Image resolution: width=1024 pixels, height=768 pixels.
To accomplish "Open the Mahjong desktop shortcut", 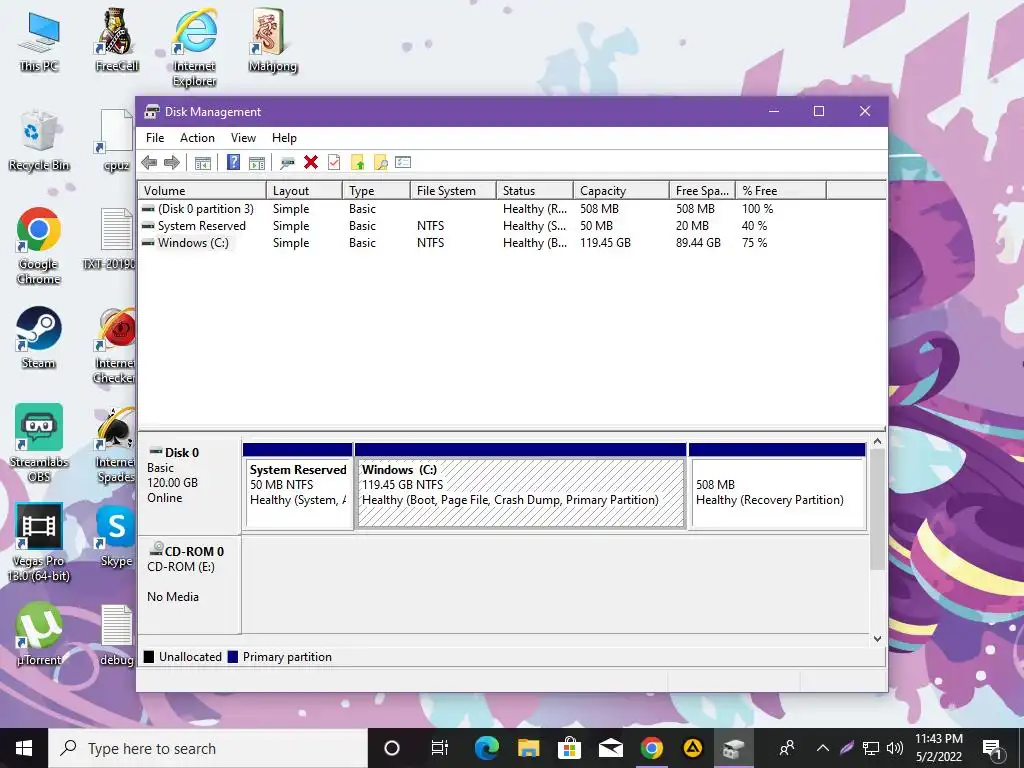I will click(272, 40).
